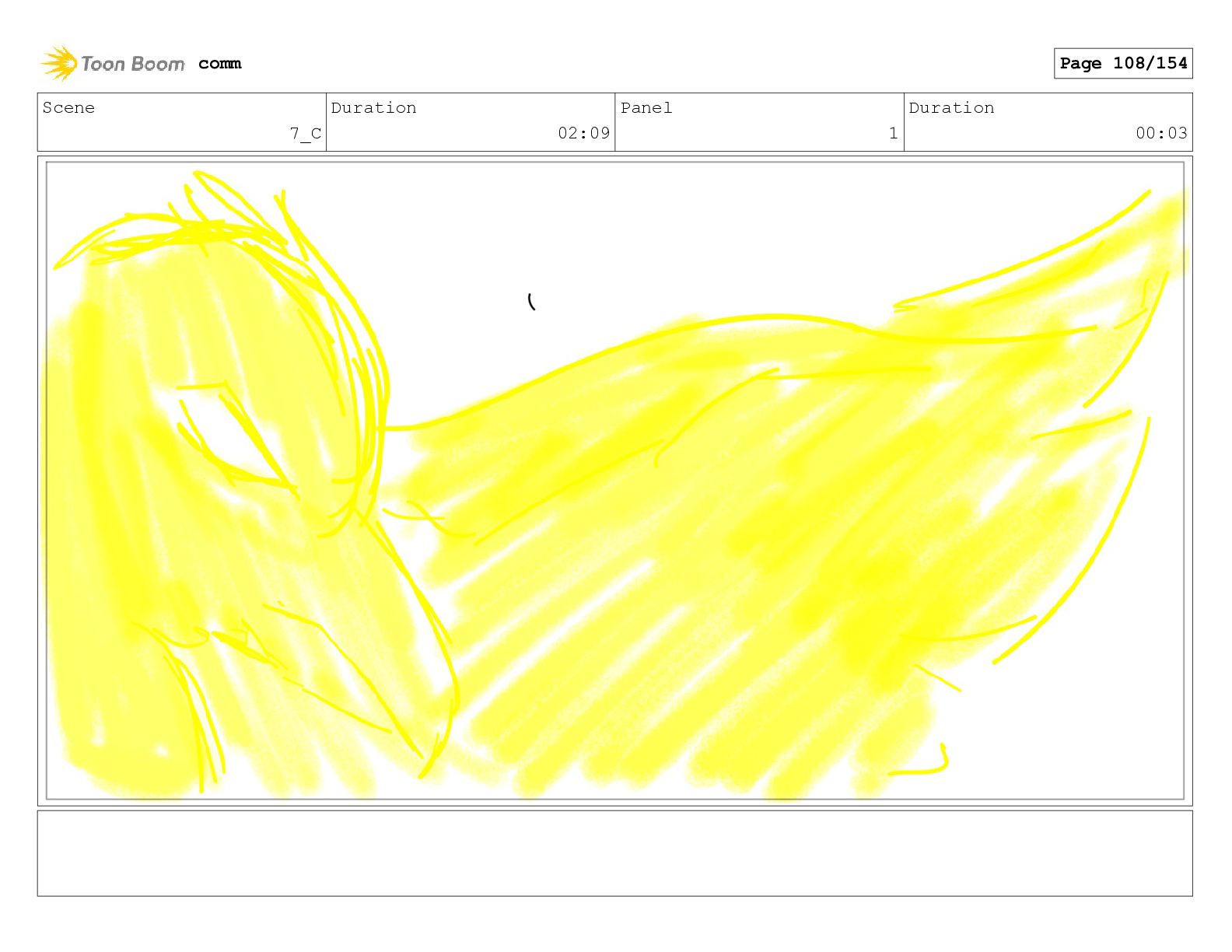The image size is (1232, 952).
Task: Click the 'Duration' label beside Panel
Action: click(x=951, y=108)
